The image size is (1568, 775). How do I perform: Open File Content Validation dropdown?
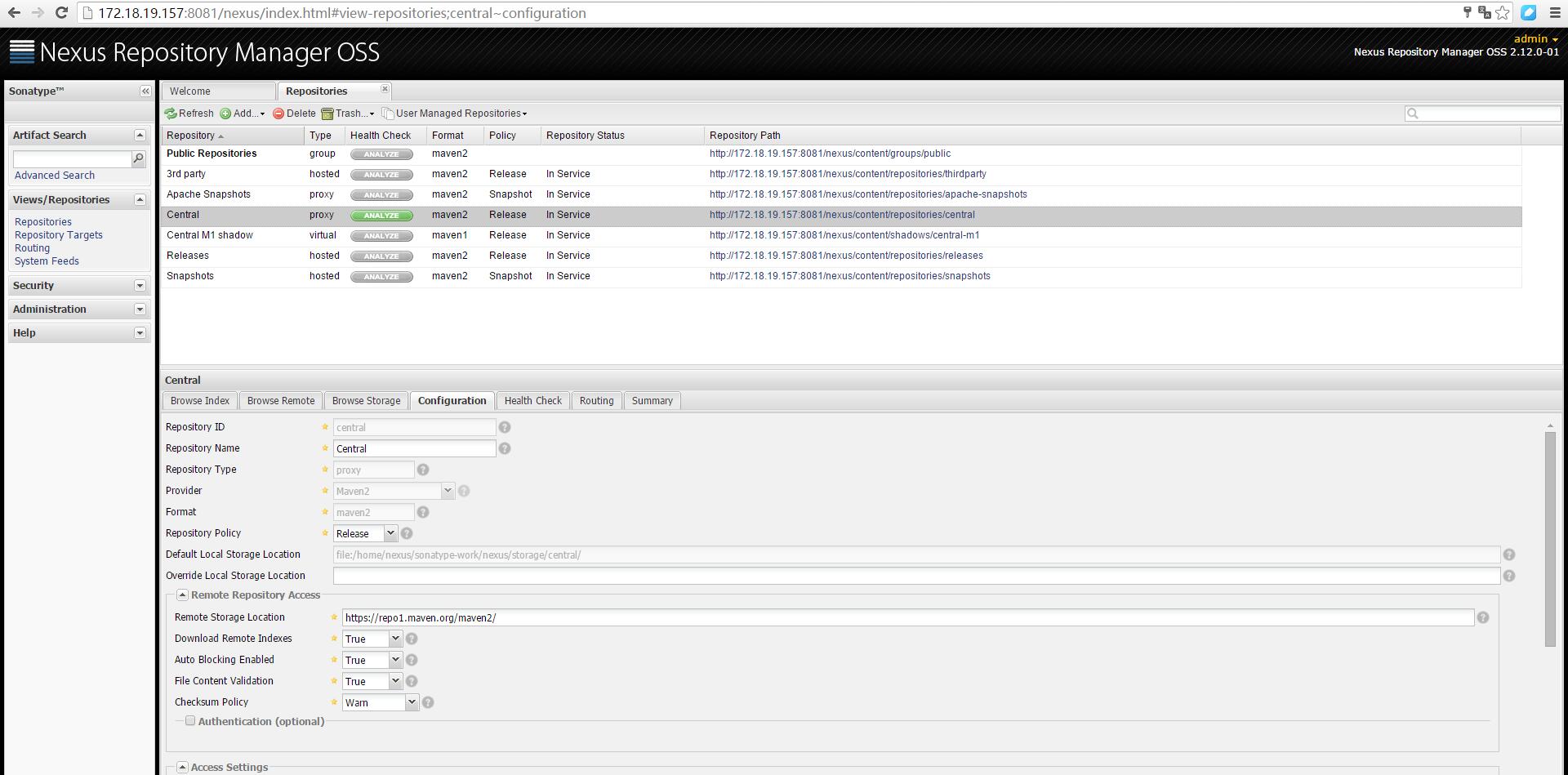(x=395, y=681)
